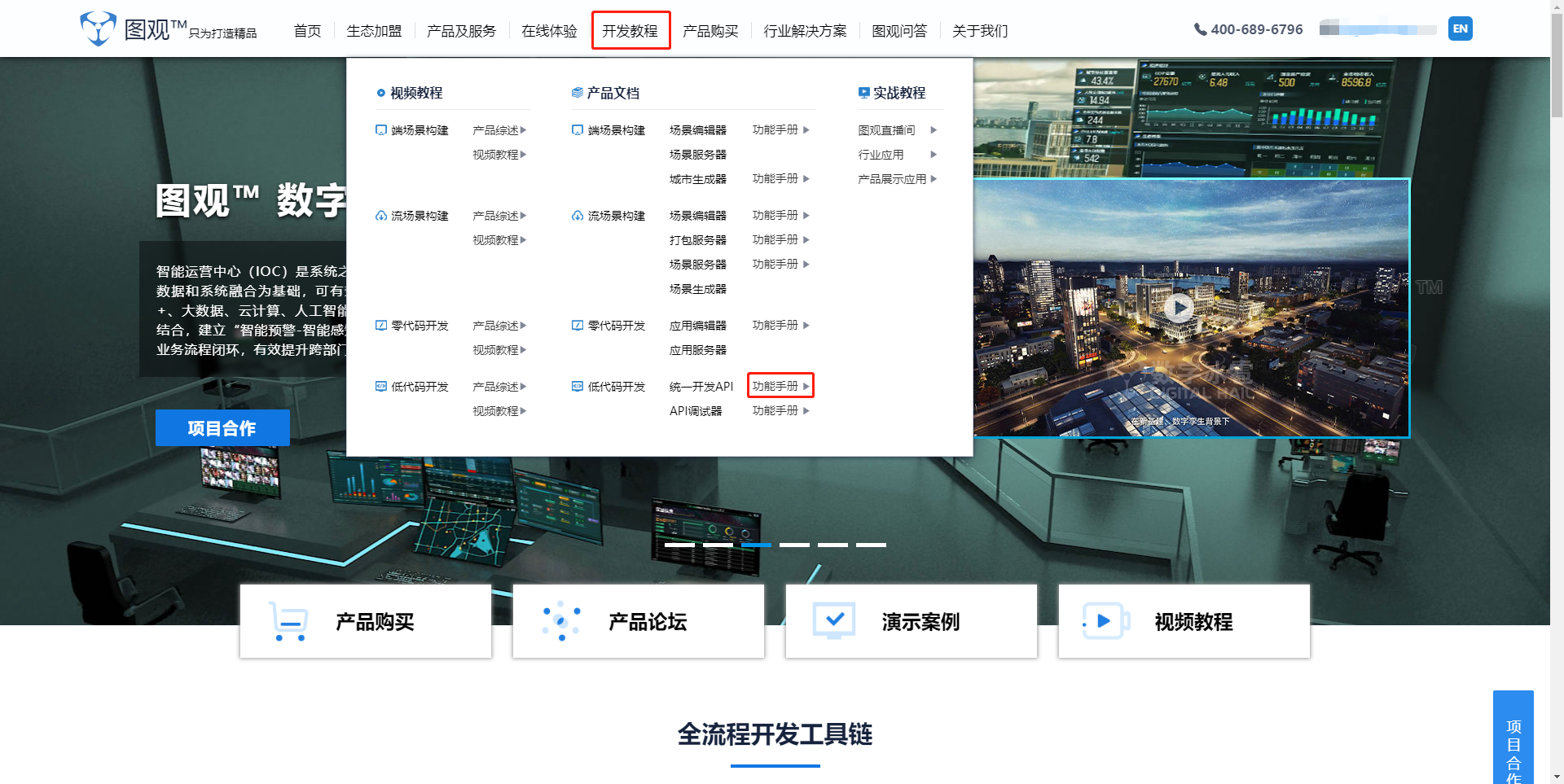Select the last carousel slide indicator
The width and height of the screenshot is (1564, 784).
(x=871, y=545)
